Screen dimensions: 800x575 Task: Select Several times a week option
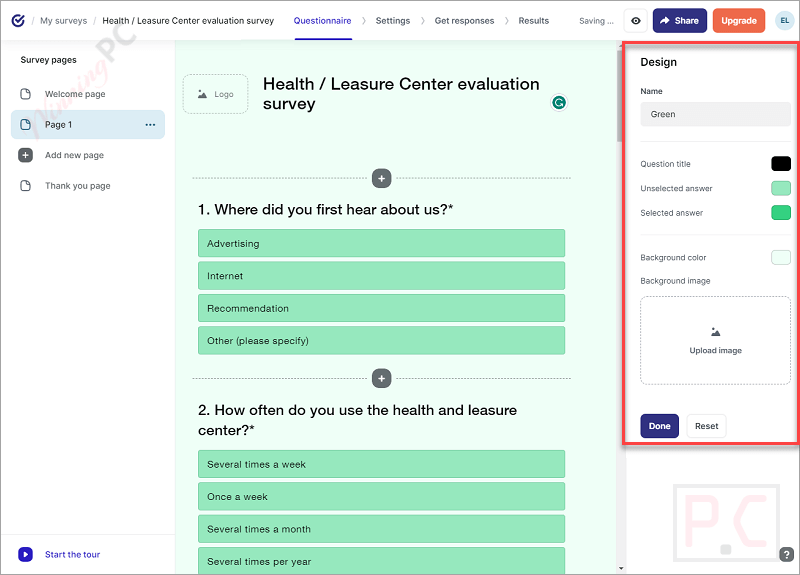pyautogui.click(x=382, y=464)
